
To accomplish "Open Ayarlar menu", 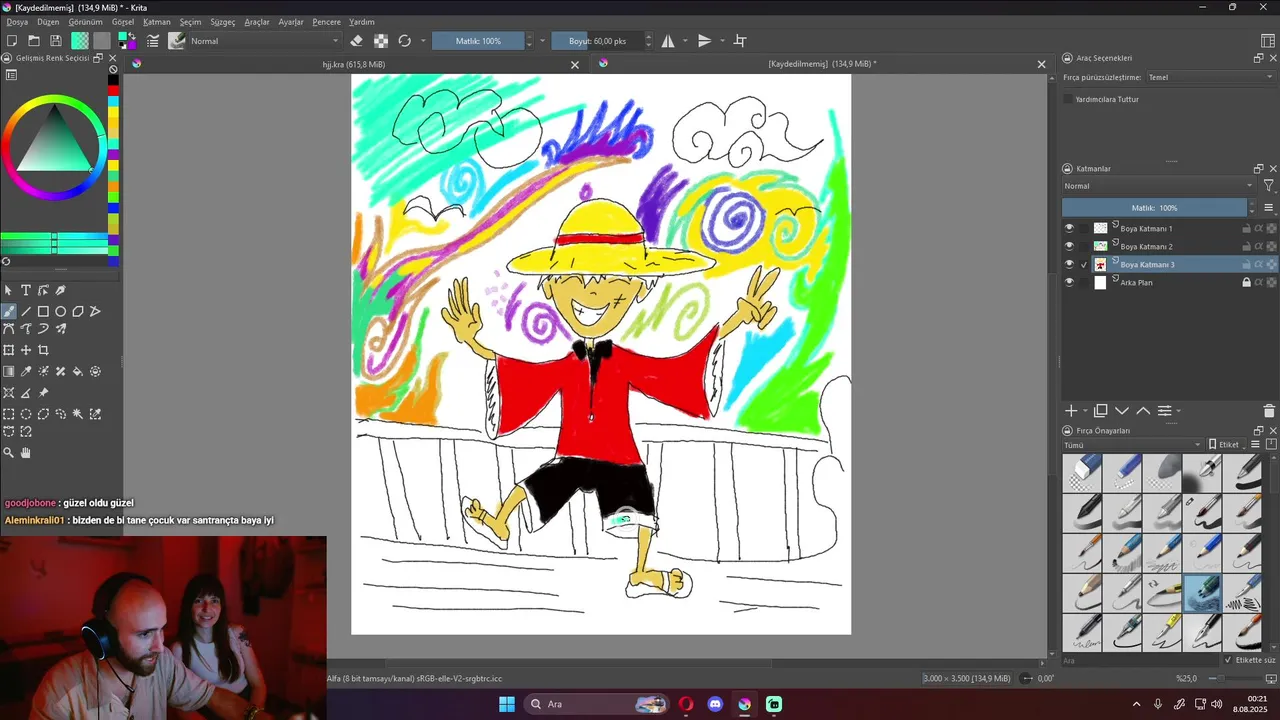I will click(x=291, y=22).
